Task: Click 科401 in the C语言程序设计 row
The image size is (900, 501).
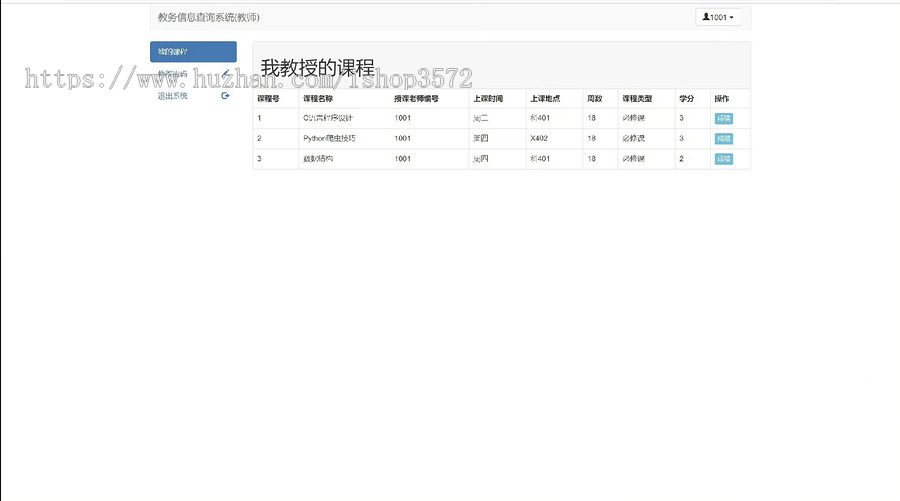Action: coord(540,118)
